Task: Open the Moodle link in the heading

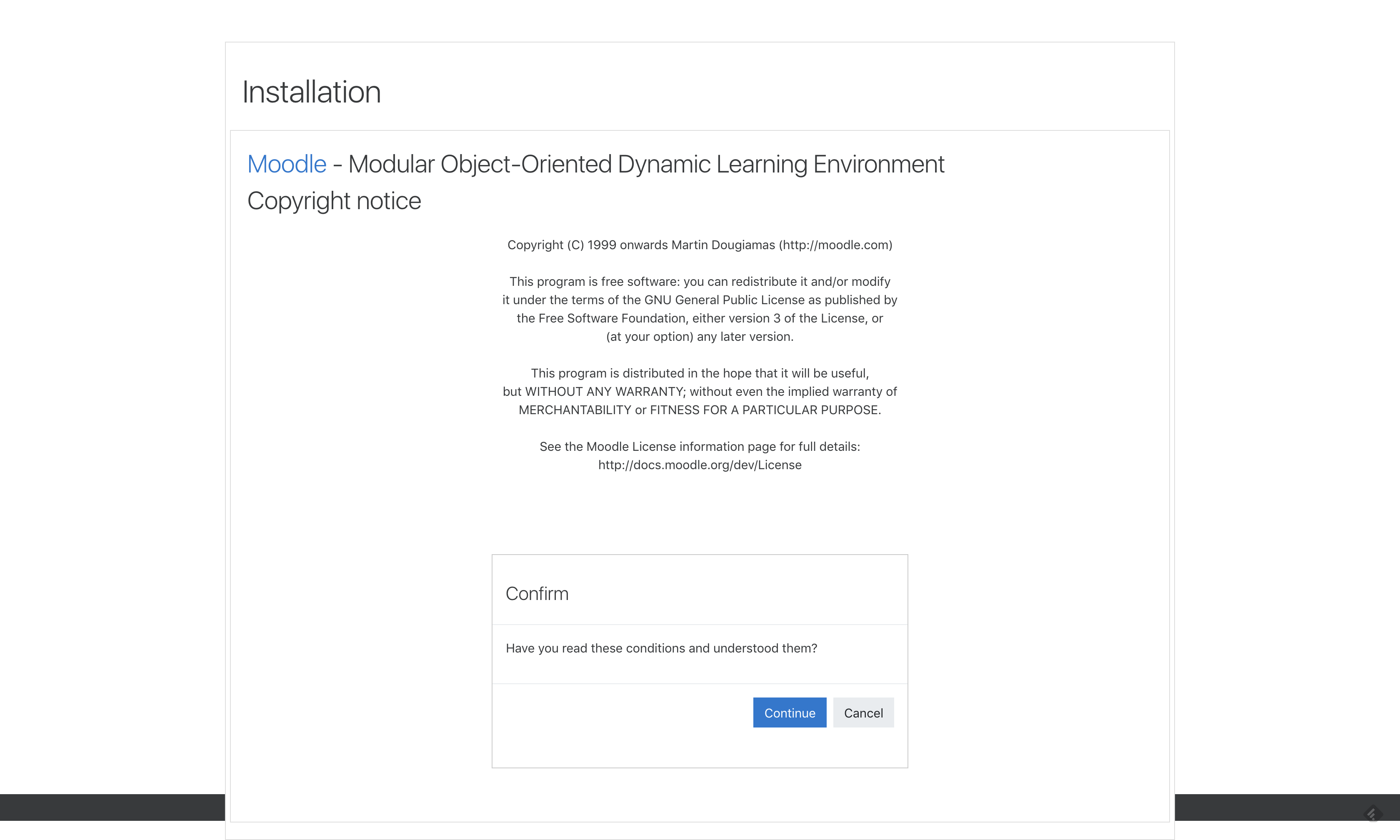Action: point(287,164)
